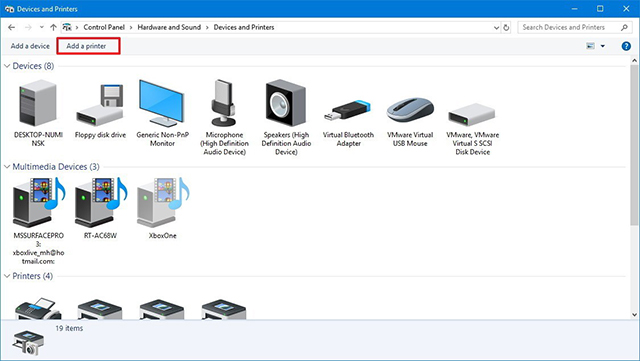This screenshot has height=361, width=640.
Task: Select the VMware Virtual USB Mouse
Action: 410,109
